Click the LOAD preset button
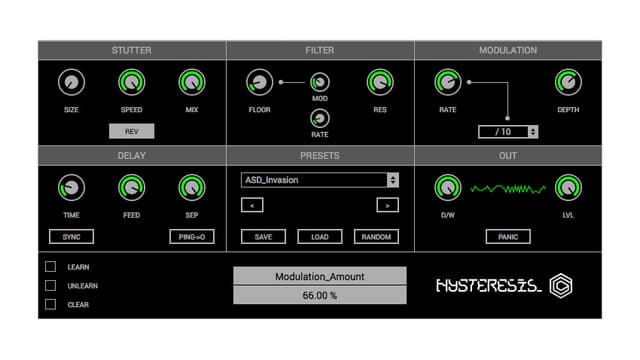Image resolution: width=640 pixels, height=360 pixels. click(x=320, y=237)
